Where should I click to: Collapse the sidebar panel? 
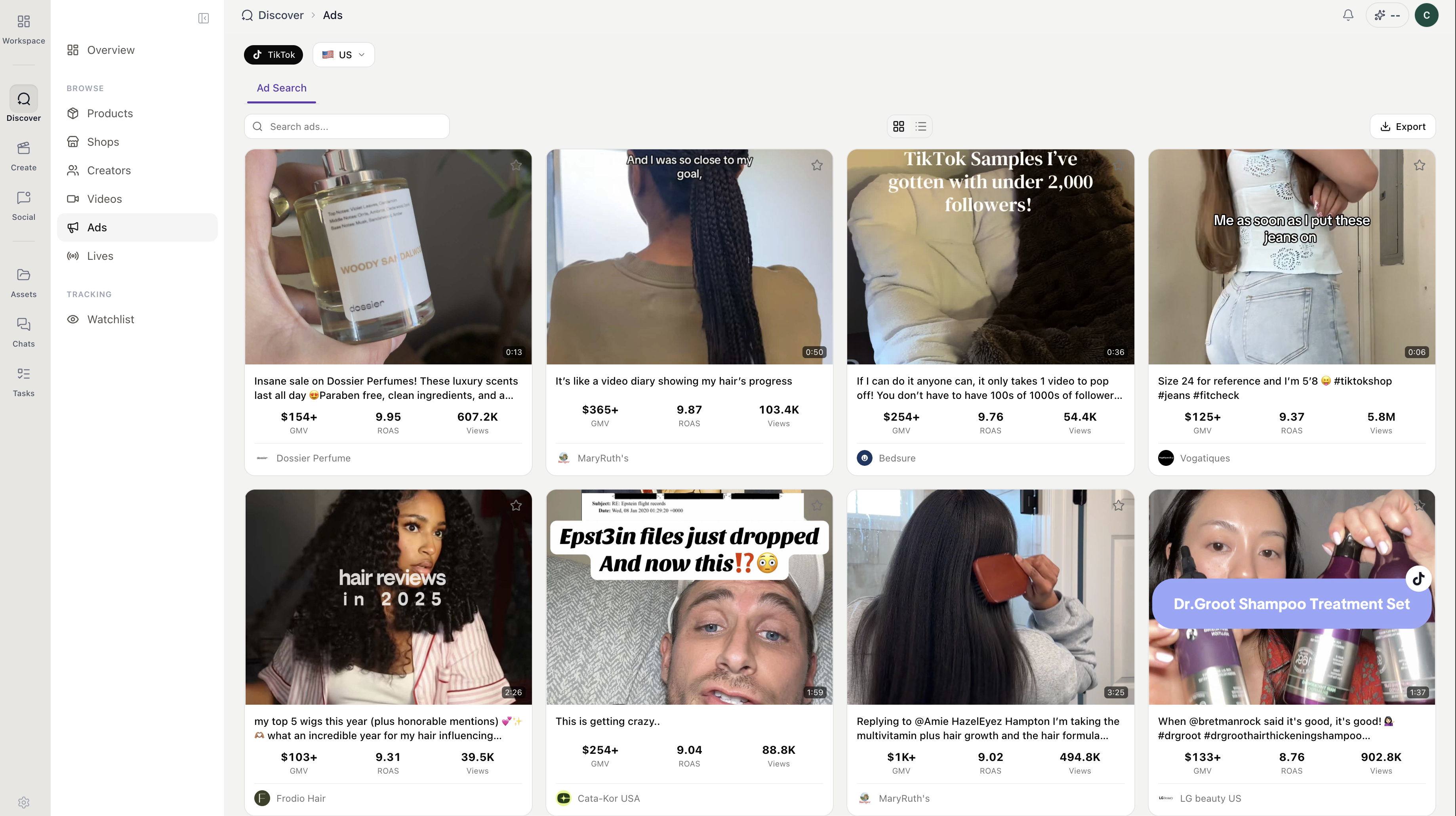click(204, 19)
